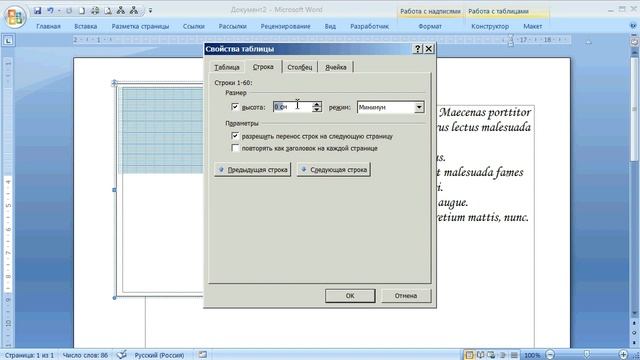The height and width of the screenshot is (360, 640).
Task: Click the 100% zoom level indicator
Action: [x=532, y=355]
